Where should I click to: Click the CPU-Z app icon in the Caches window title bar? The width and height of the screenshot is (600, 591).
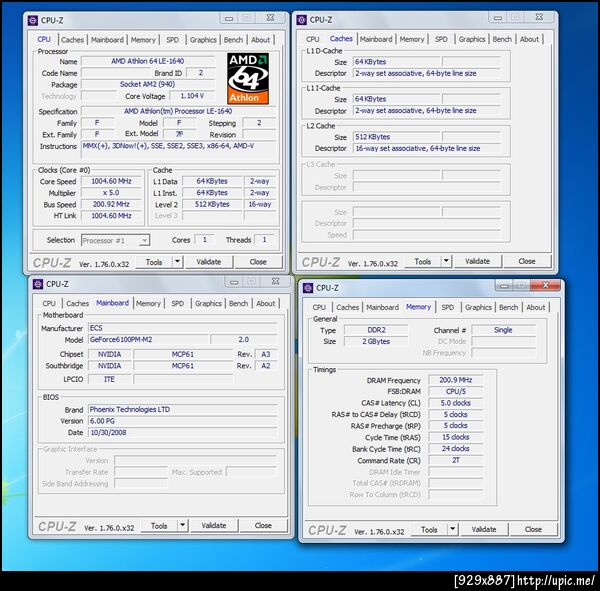pyautogui.click(x=302, y=20)
